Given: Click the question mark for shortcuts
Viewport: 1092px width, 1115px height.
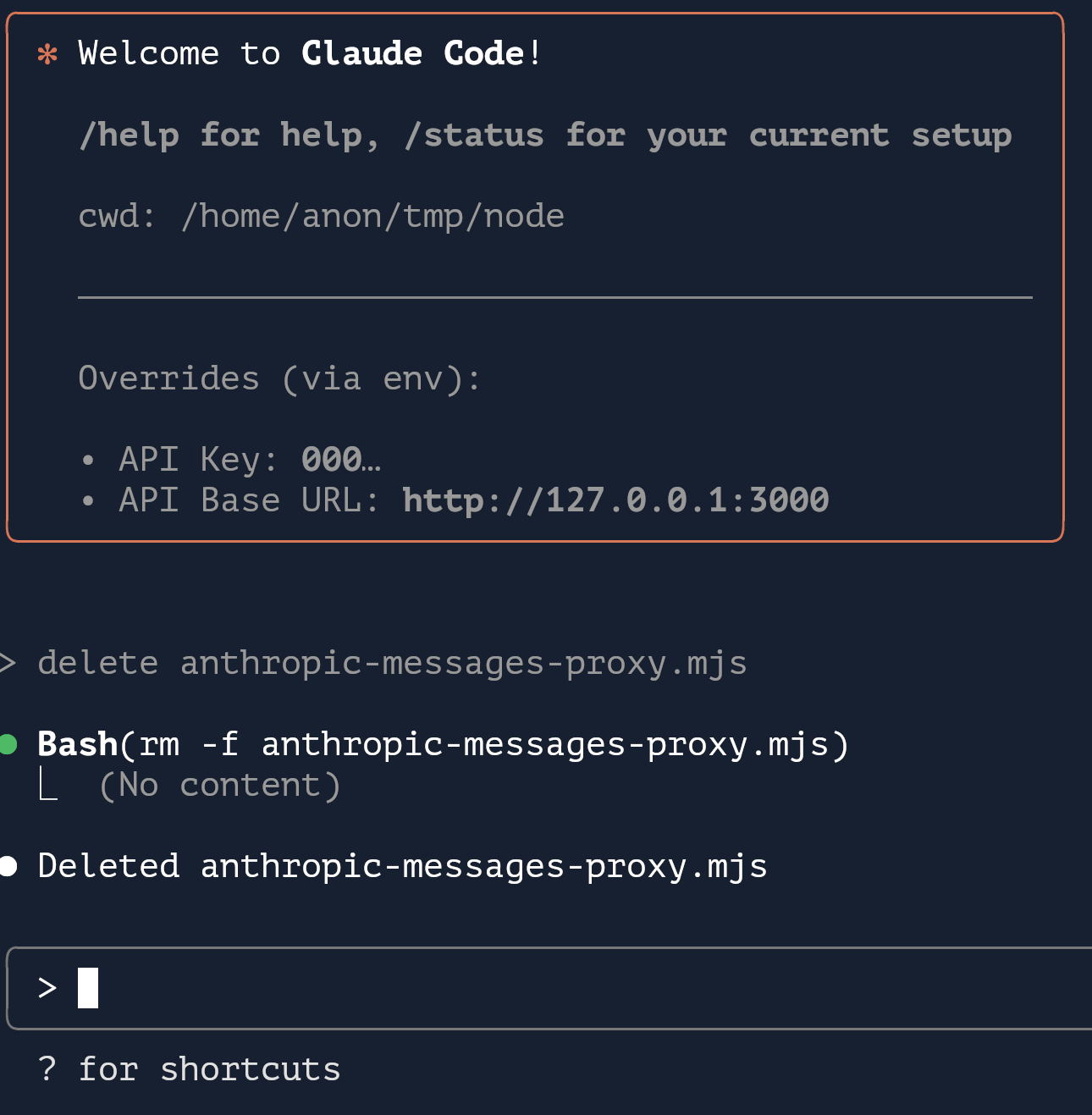Looking at the screenshot, I should (x=47, y=1068).
